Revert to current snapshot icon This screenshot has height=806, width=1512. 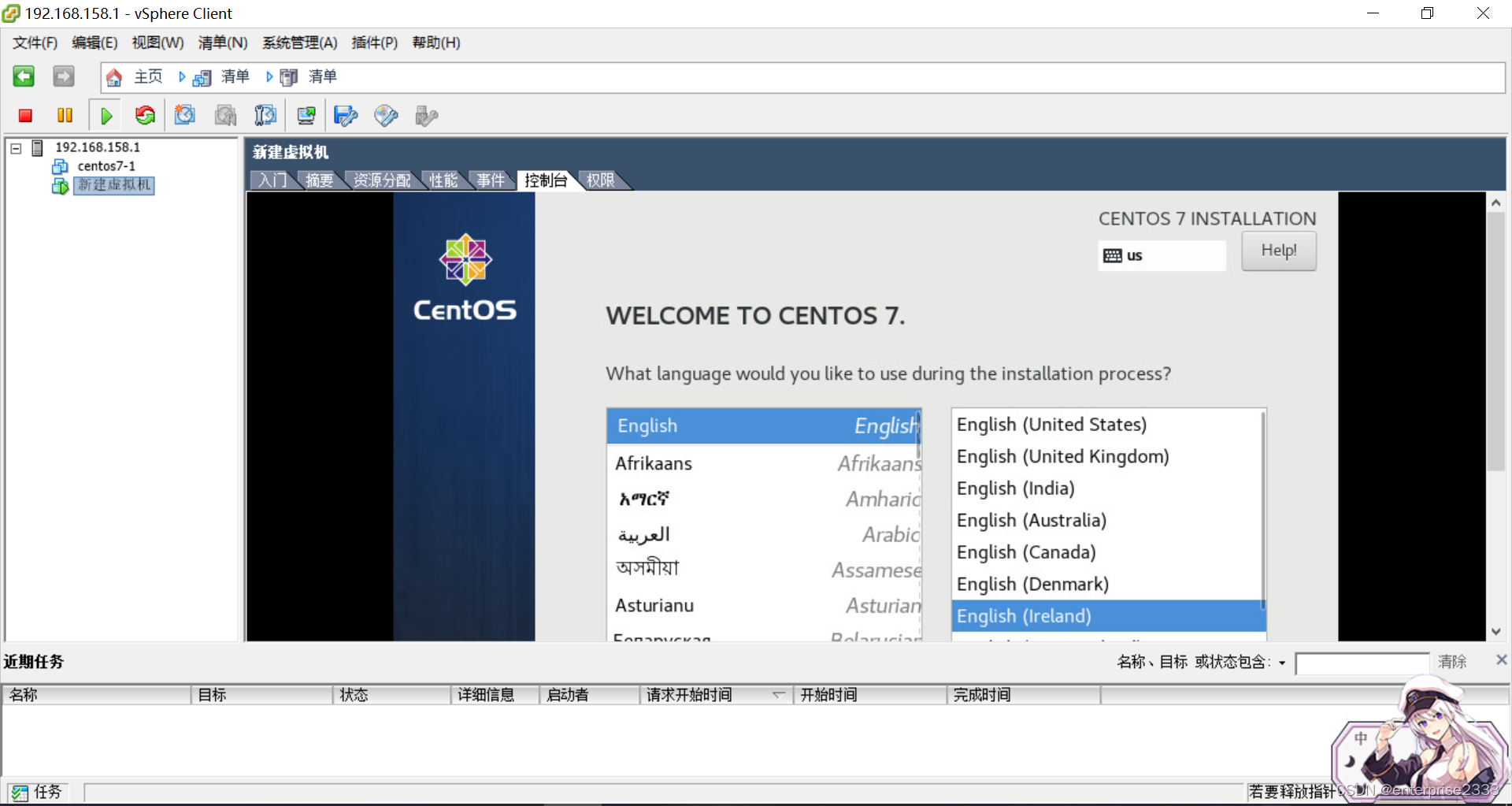pos(226,116)
